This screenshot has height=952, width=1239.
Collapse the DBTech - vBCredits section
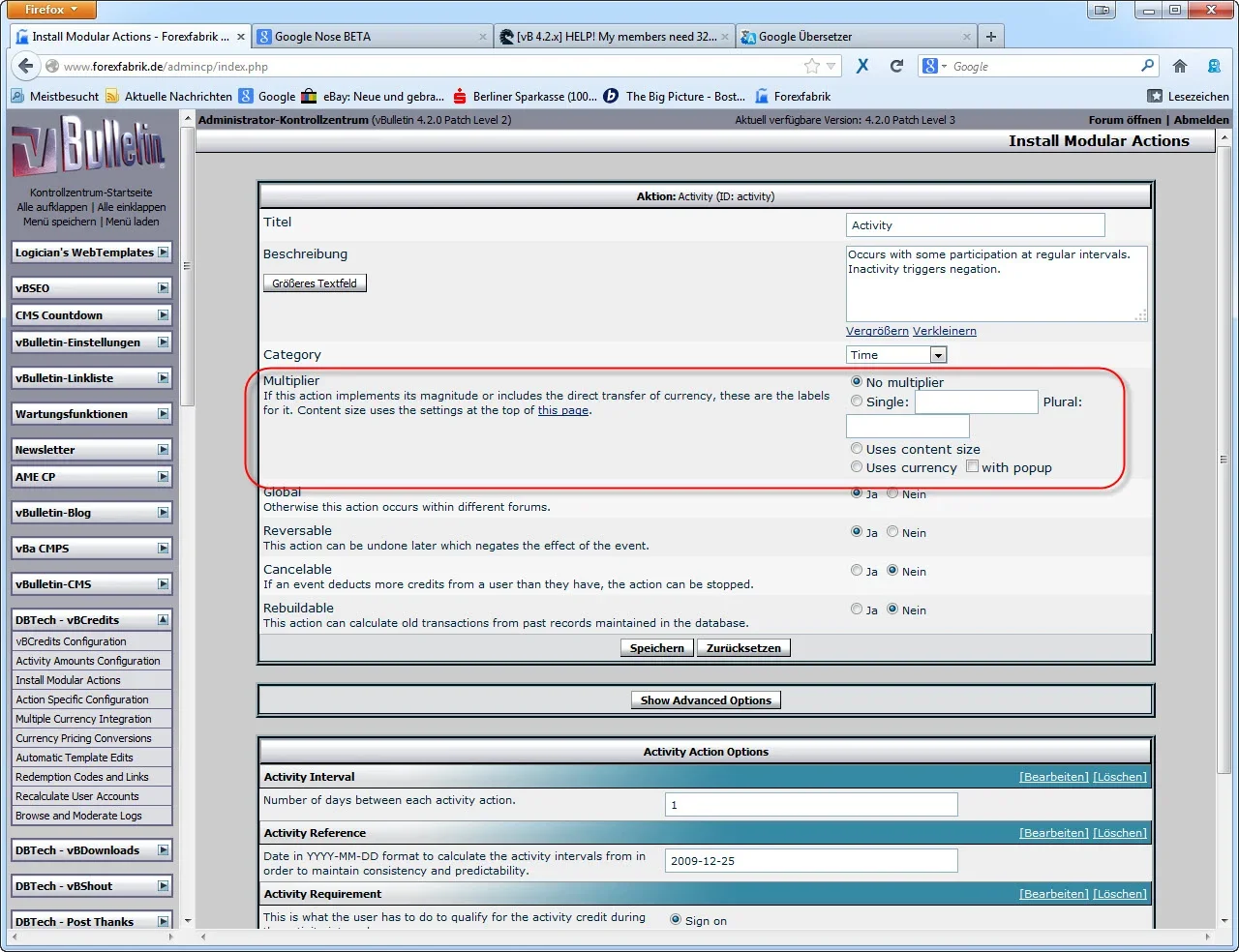pyautogui.click(x=163, y=620)
